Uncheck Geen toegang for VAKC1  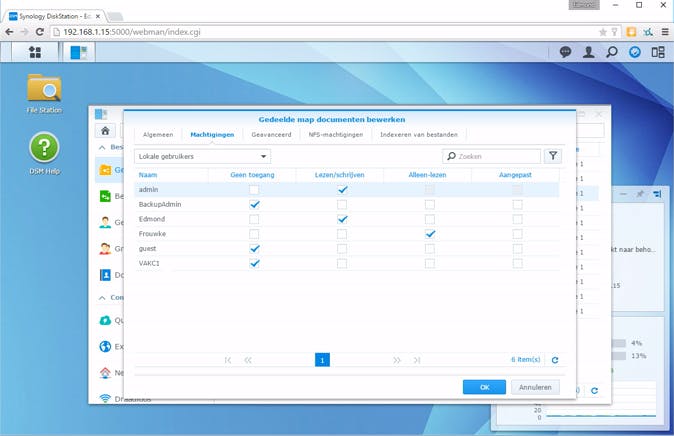pos(254,263)
